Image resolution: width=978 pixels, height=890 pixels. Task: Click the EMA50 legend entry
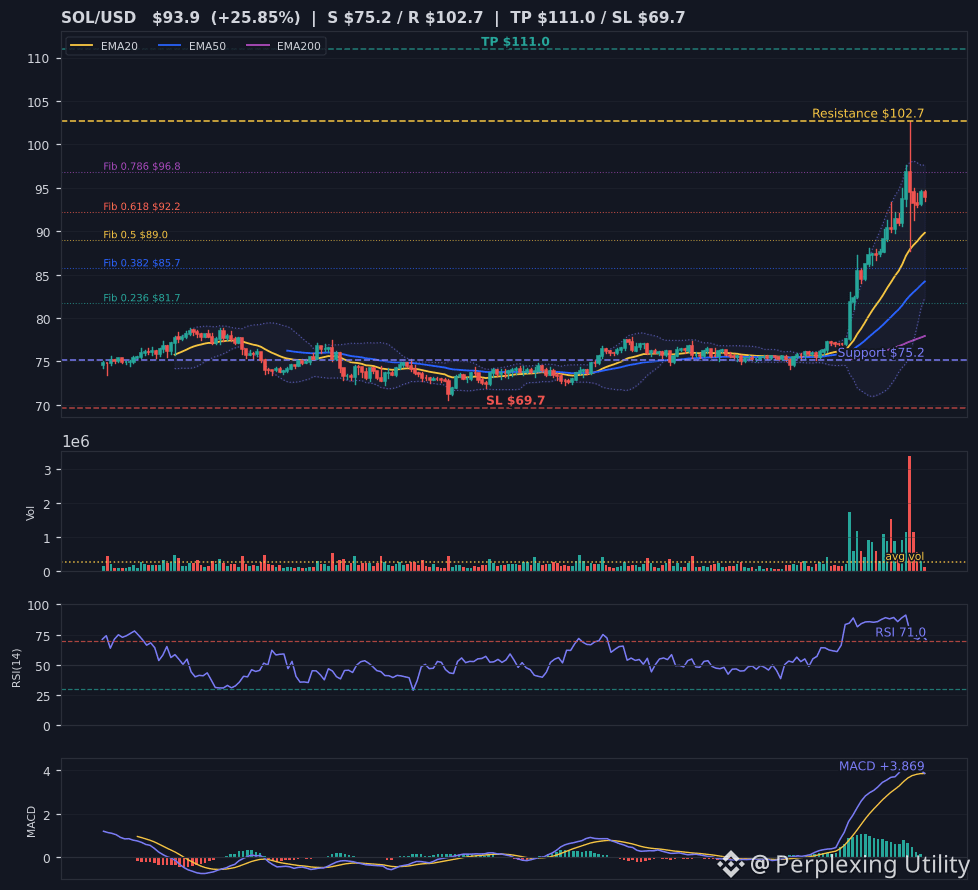(191, 46)
